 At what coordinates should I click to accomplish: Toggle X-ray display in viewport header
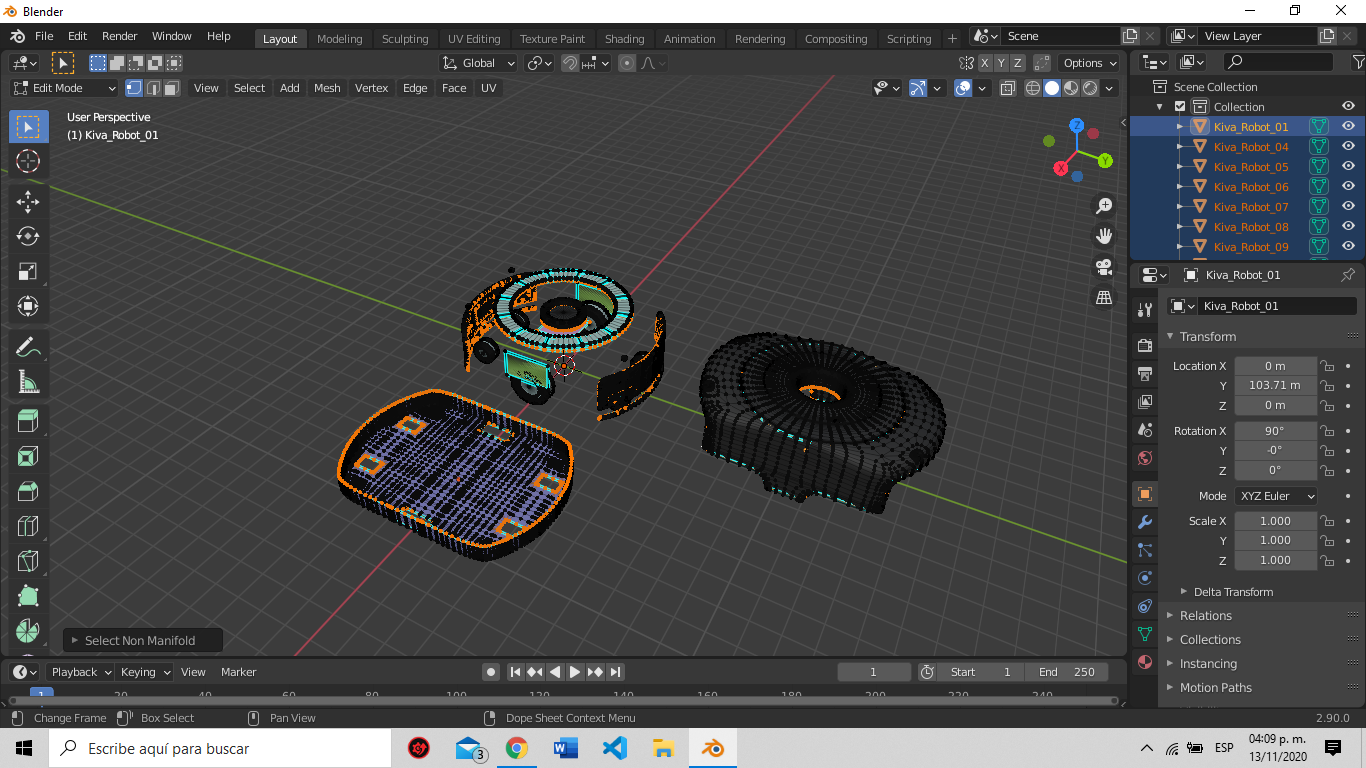point(1007,88)
